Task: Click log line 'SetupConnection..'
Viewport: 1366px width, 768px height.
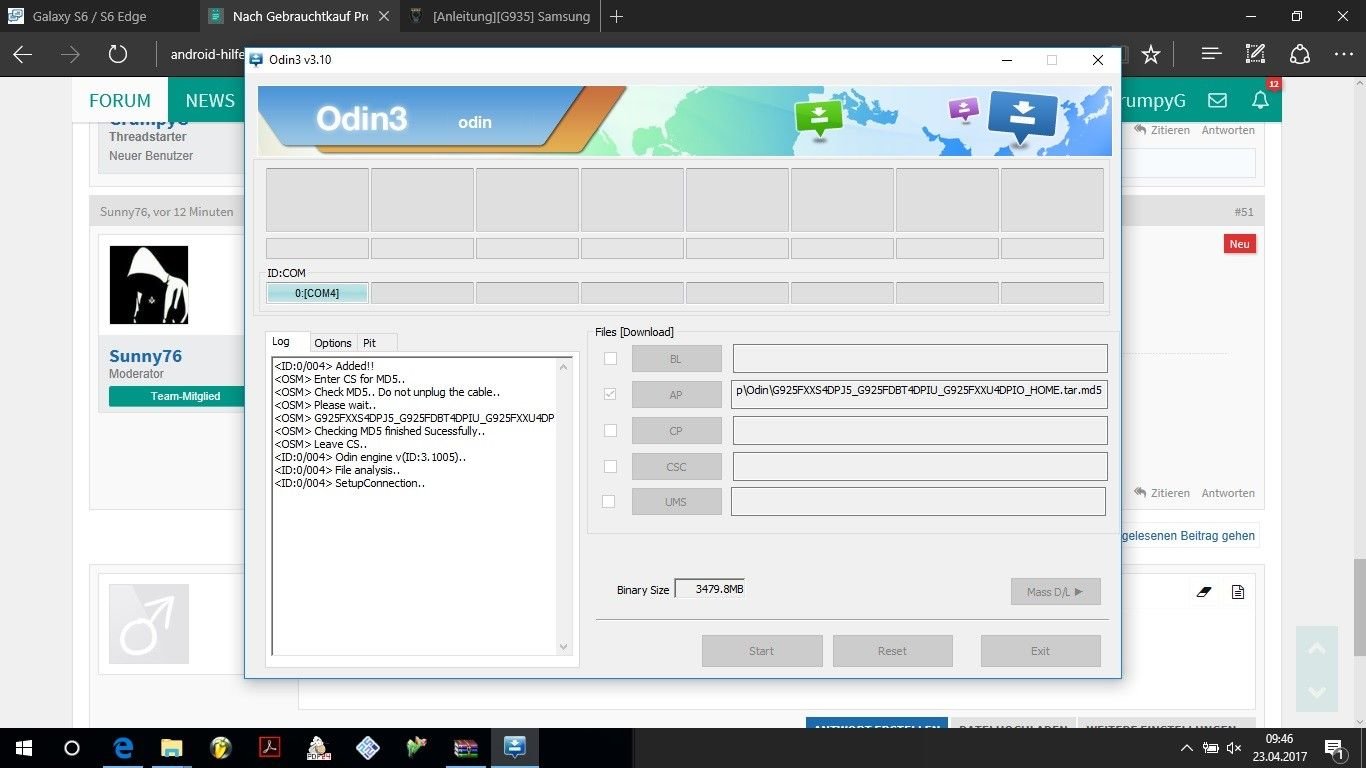Action: coord(349,483)
